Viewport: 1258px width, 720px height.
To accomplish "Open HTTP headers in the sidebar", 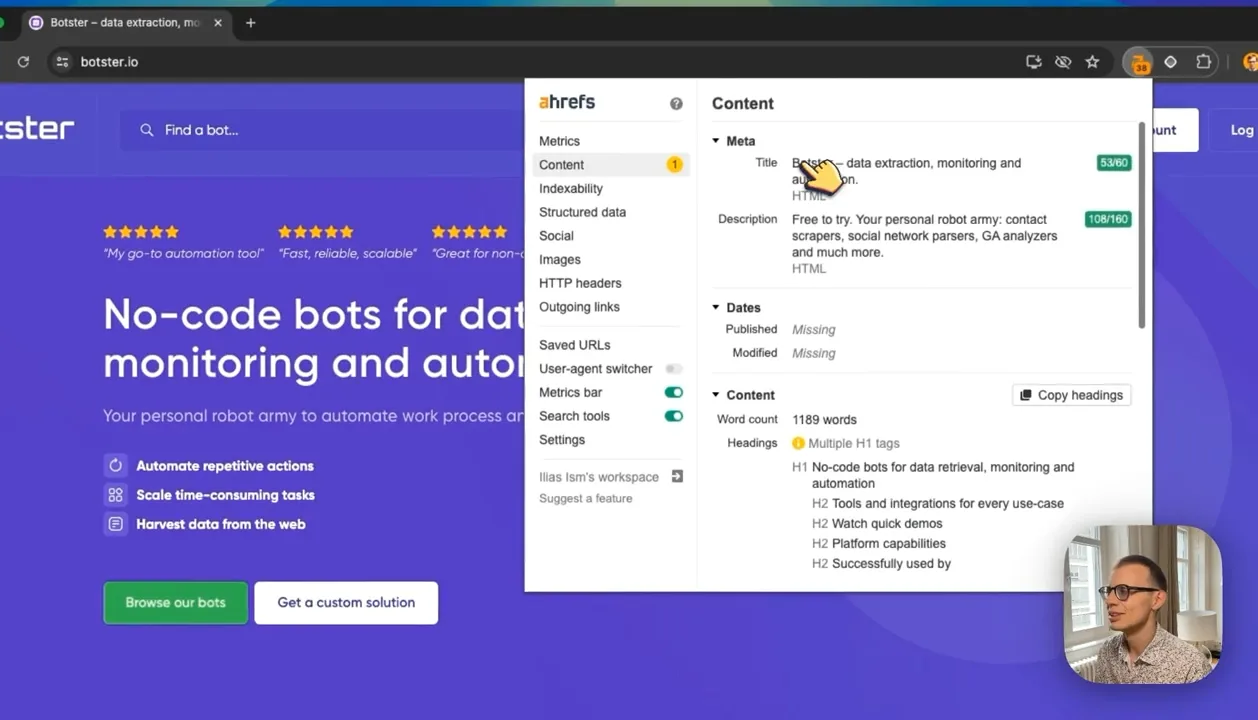I will tap(580, 283).
